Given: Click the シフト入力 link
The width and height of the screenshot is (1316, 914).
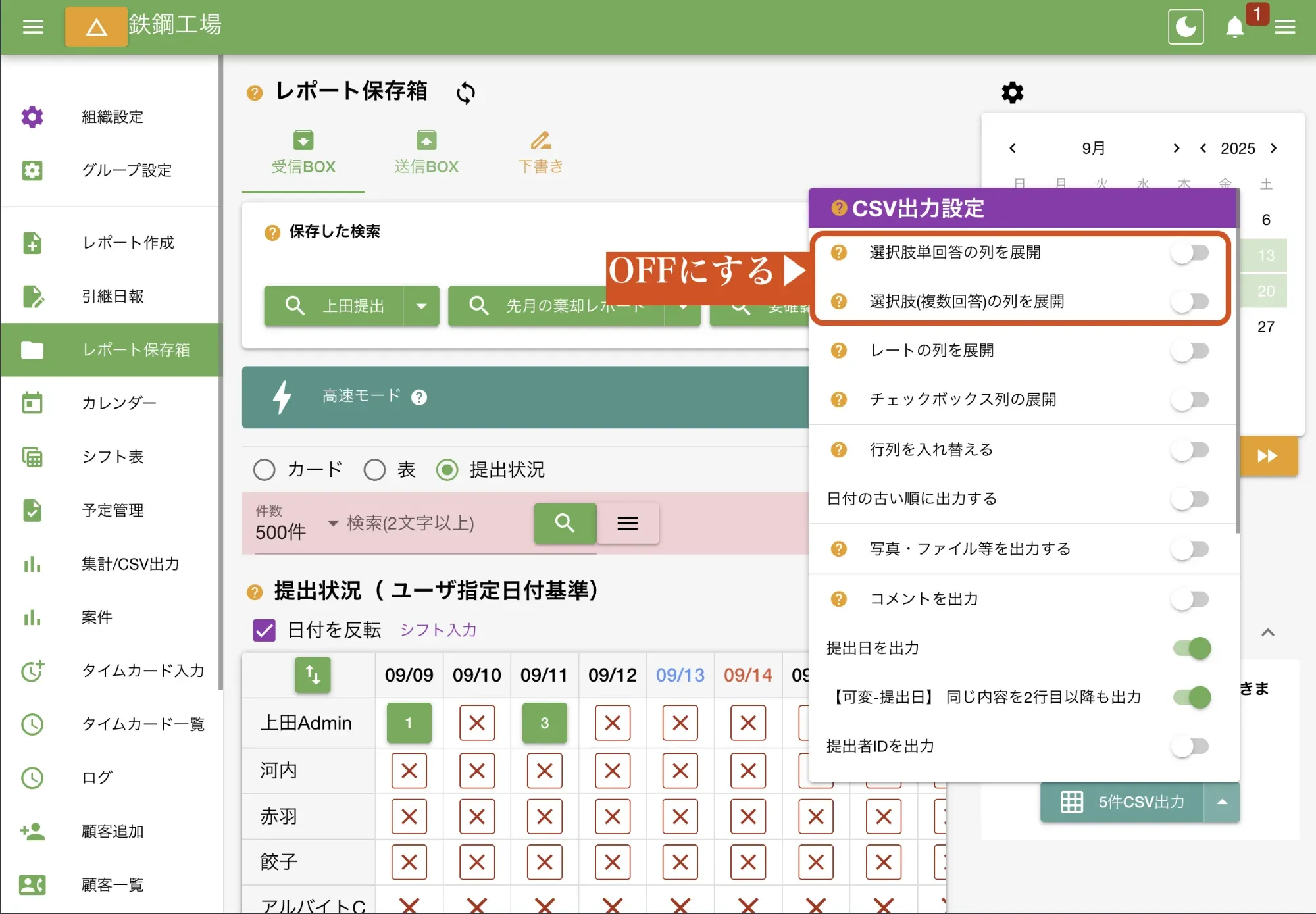Looking at the screenshot, I should tap(438, 630).
